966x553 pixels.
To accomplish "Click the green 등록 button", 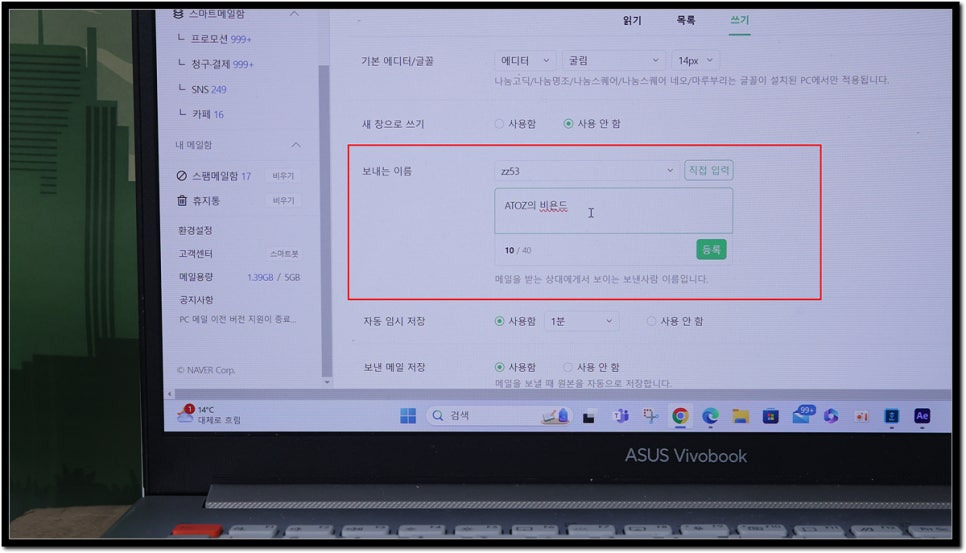I will coord(711,250).
